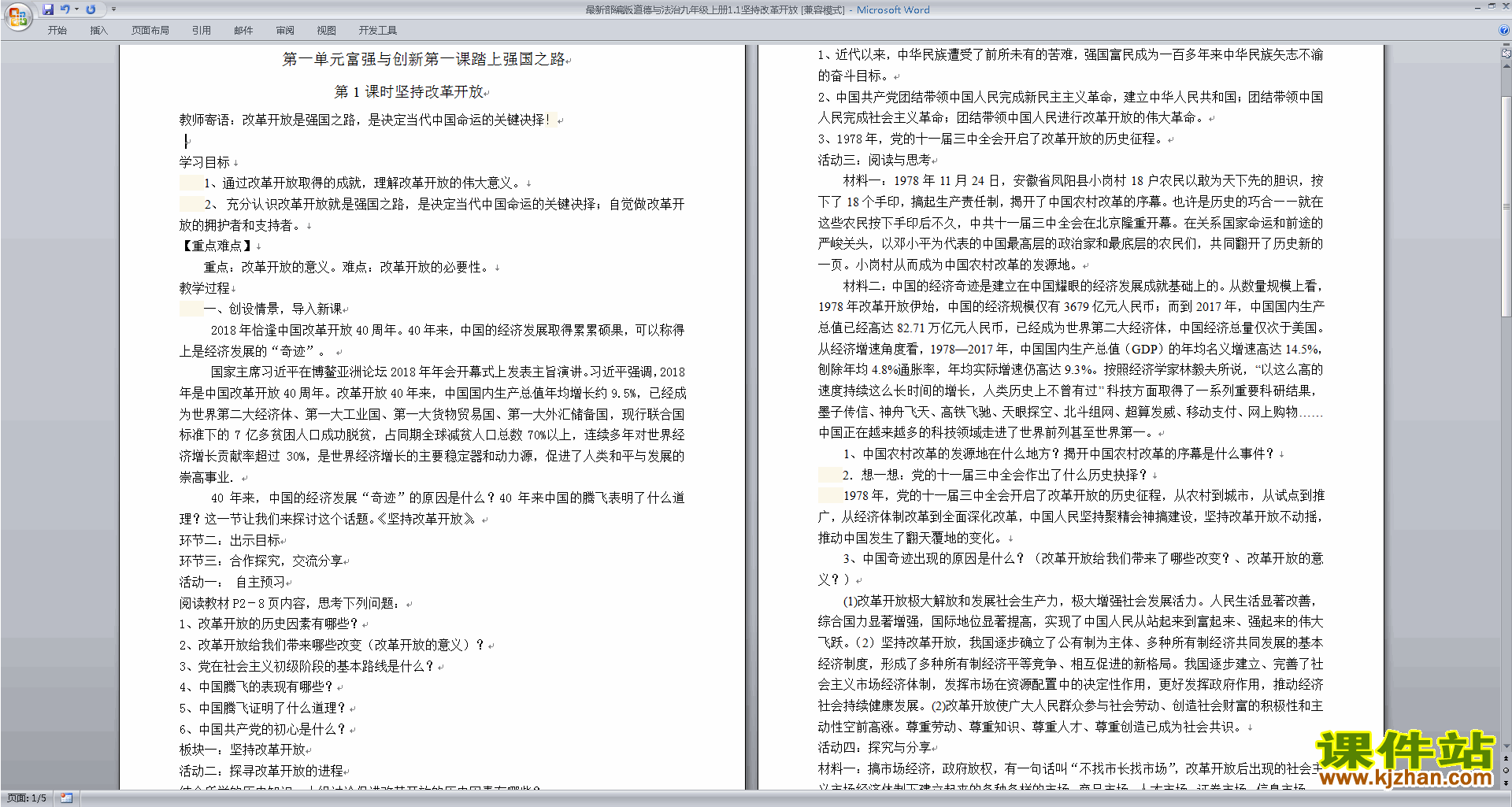Customize the Quick Access Toolbar dropdown
Image resolution: width=1512 pixels, height=807 pixels.
[x=113, y=9]
